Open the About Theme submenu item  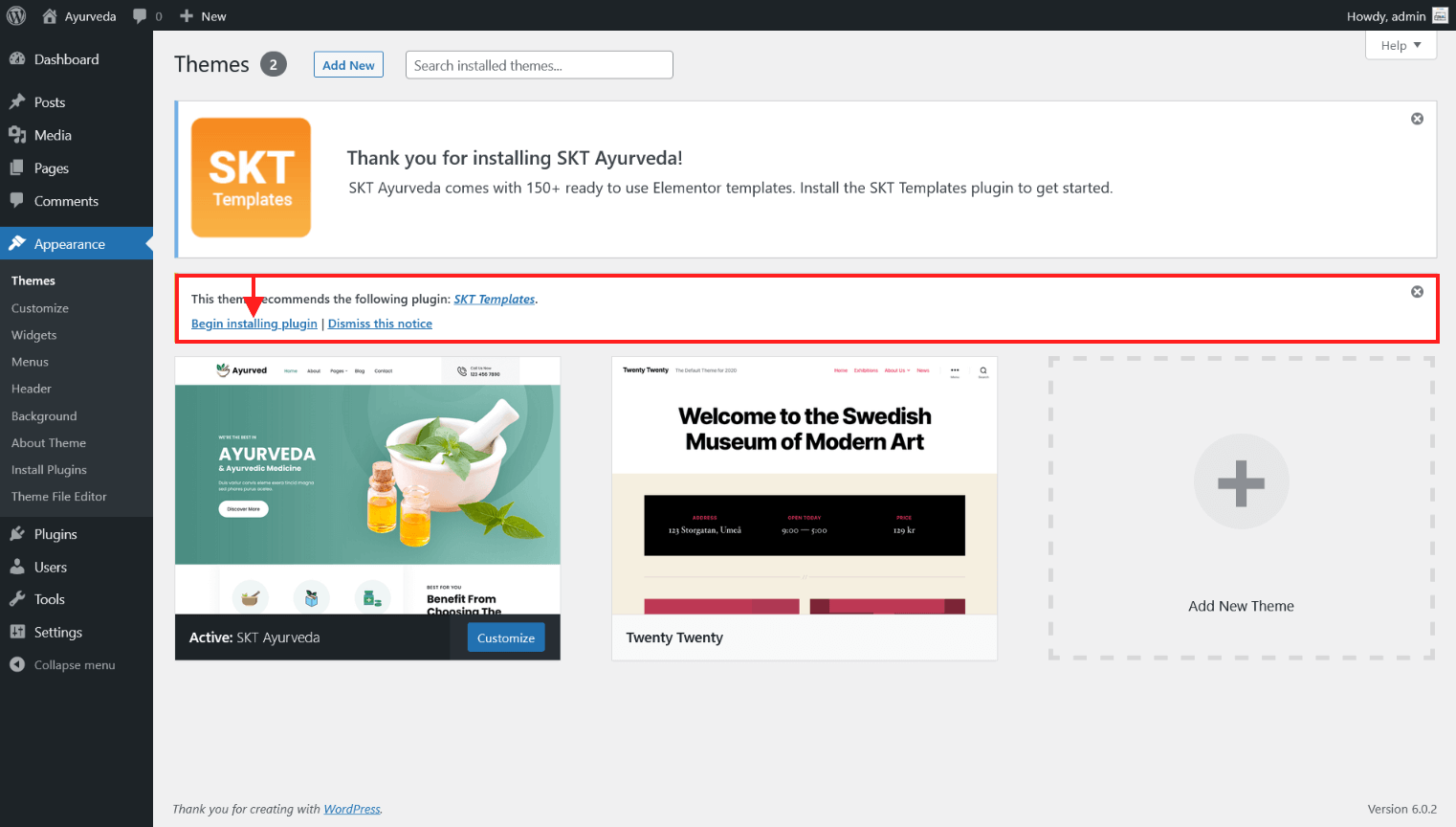tap(49, 443)
